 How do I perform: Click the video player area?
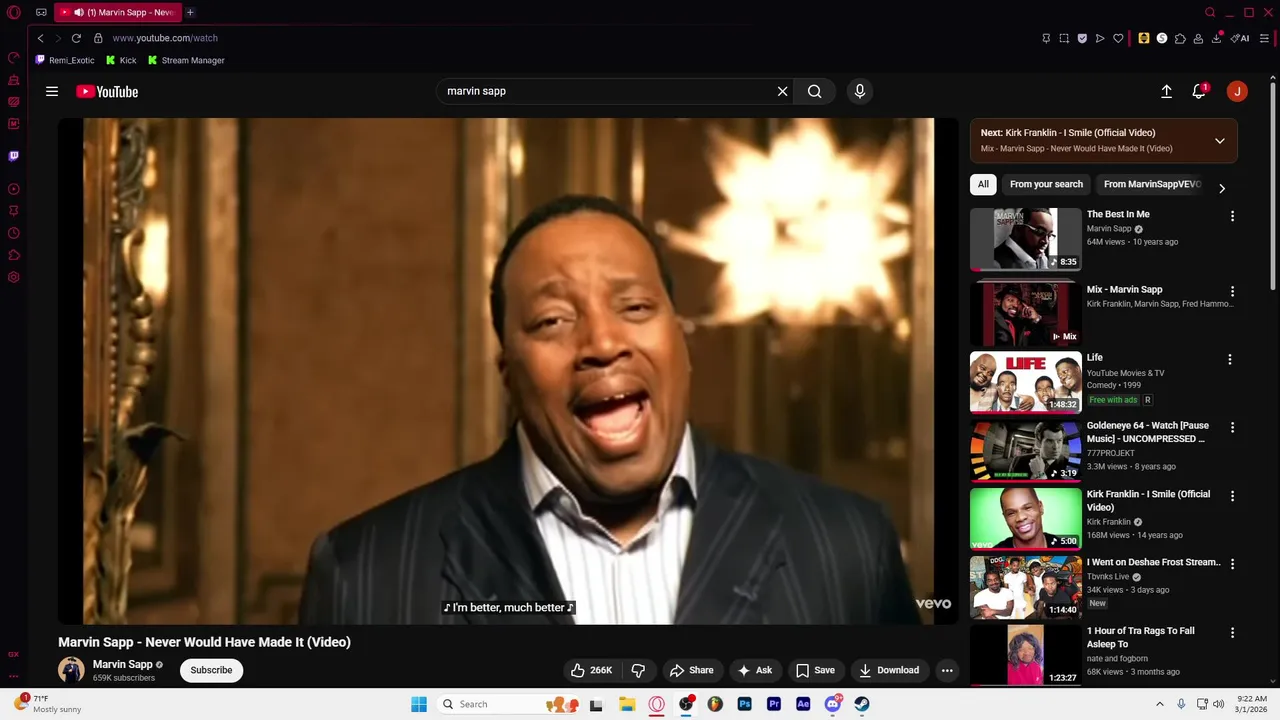508,371
